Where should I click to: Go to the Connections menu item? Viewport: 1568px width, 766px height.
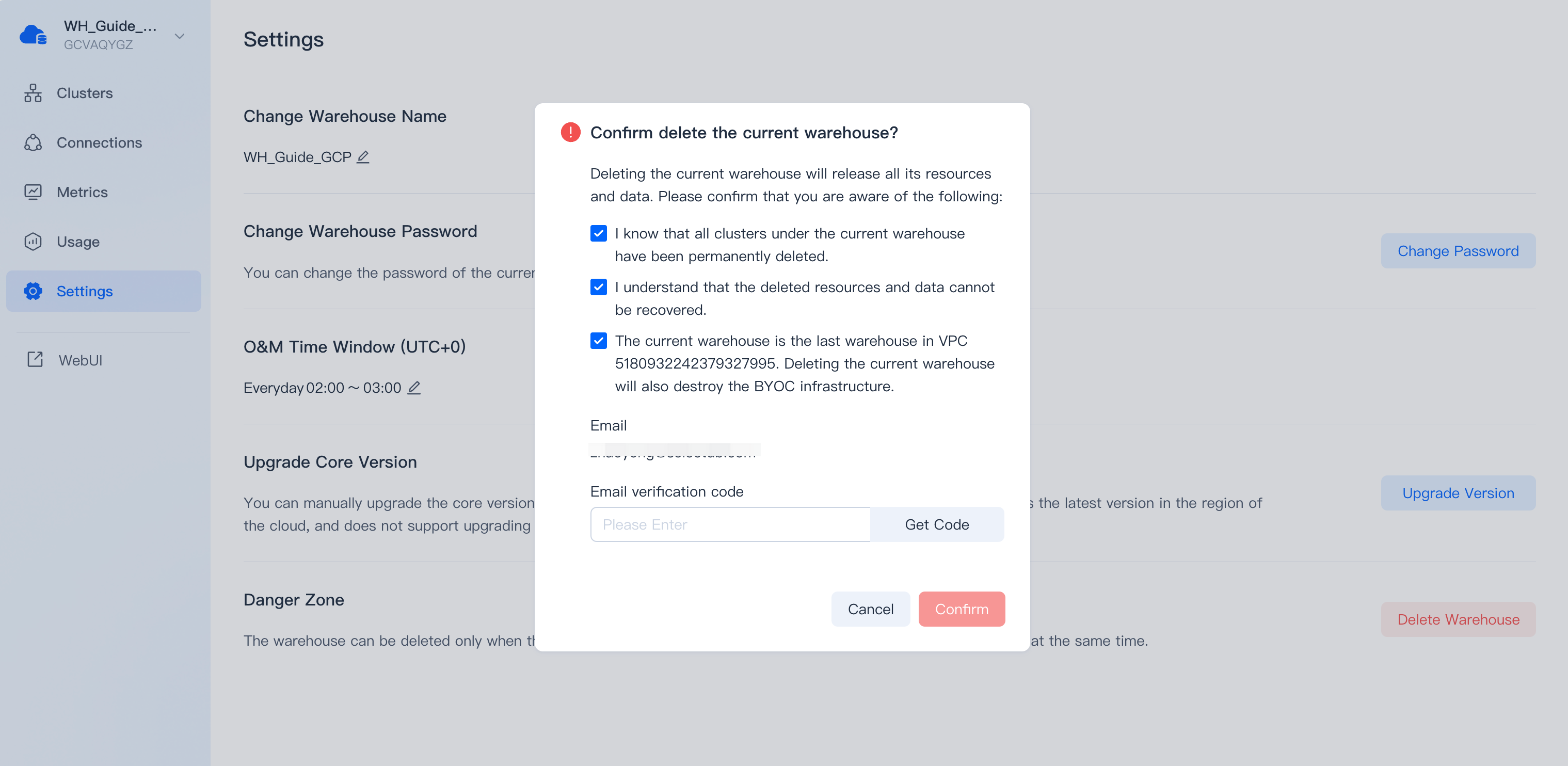99,142
